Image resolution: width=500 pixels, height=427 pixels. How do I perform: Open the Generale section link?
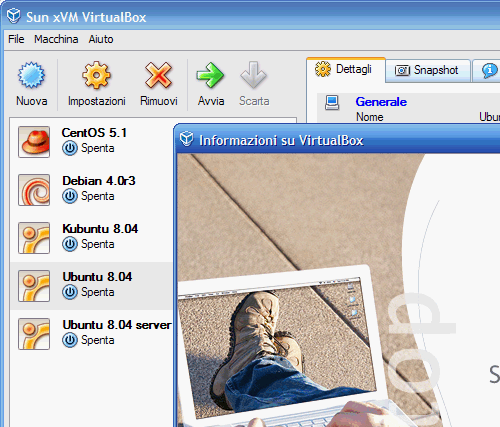click(381, 102)
